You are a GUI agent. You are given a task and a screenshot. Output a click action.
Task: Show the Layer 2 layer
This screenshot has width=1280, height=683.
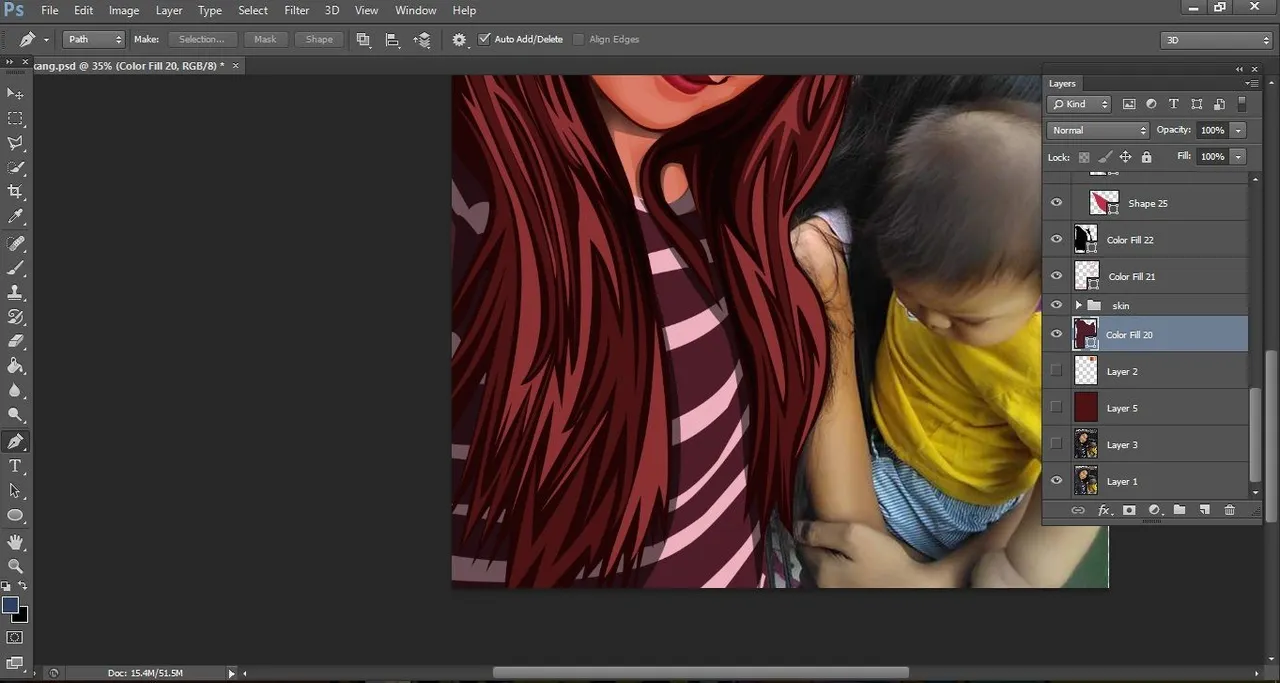point(1056,371)
